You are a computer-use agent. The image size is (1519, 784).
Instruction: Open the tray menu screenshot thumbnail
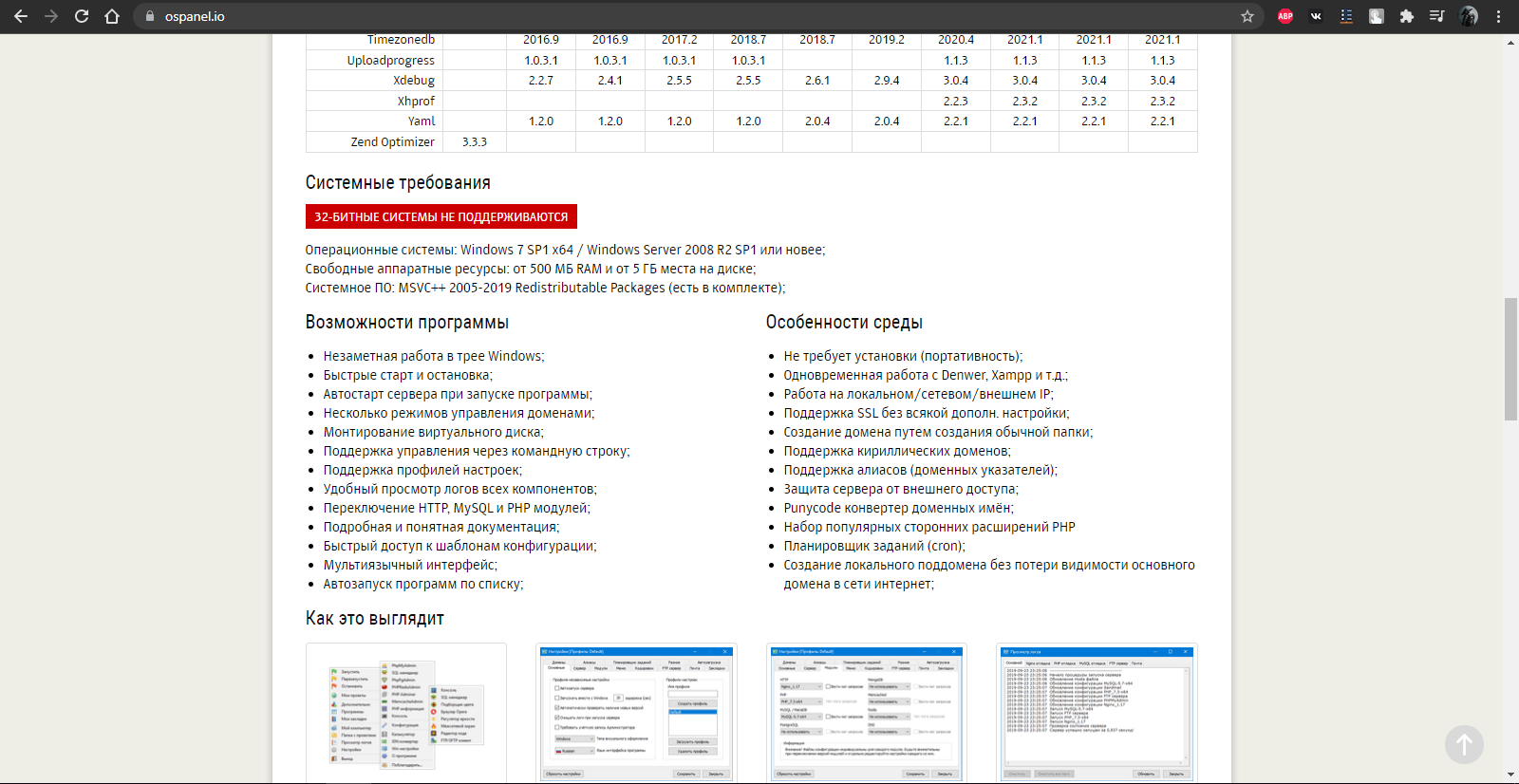pyautogui.click(x=406, y=713)
